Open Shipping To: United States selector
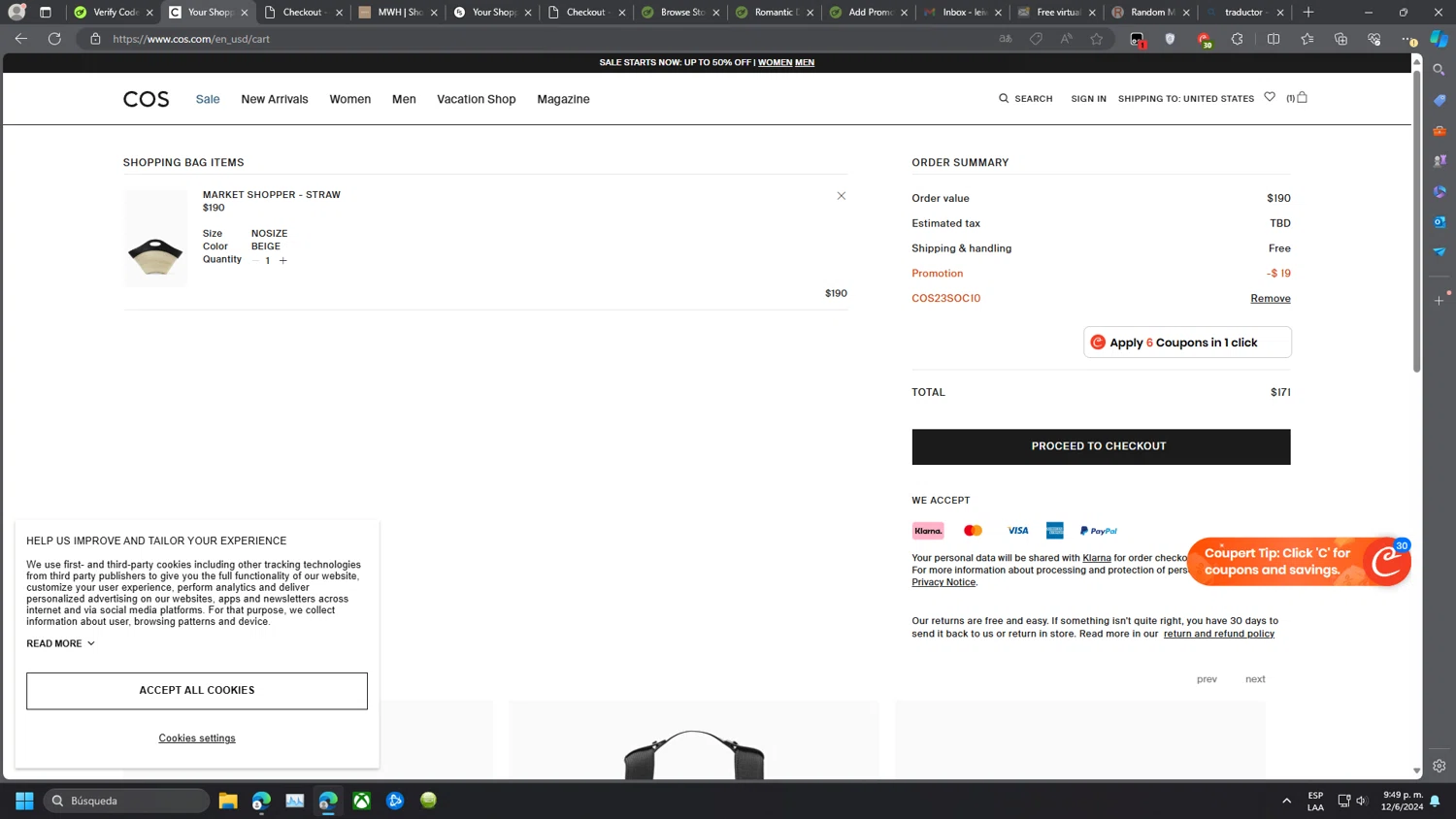 [1186, 99]
